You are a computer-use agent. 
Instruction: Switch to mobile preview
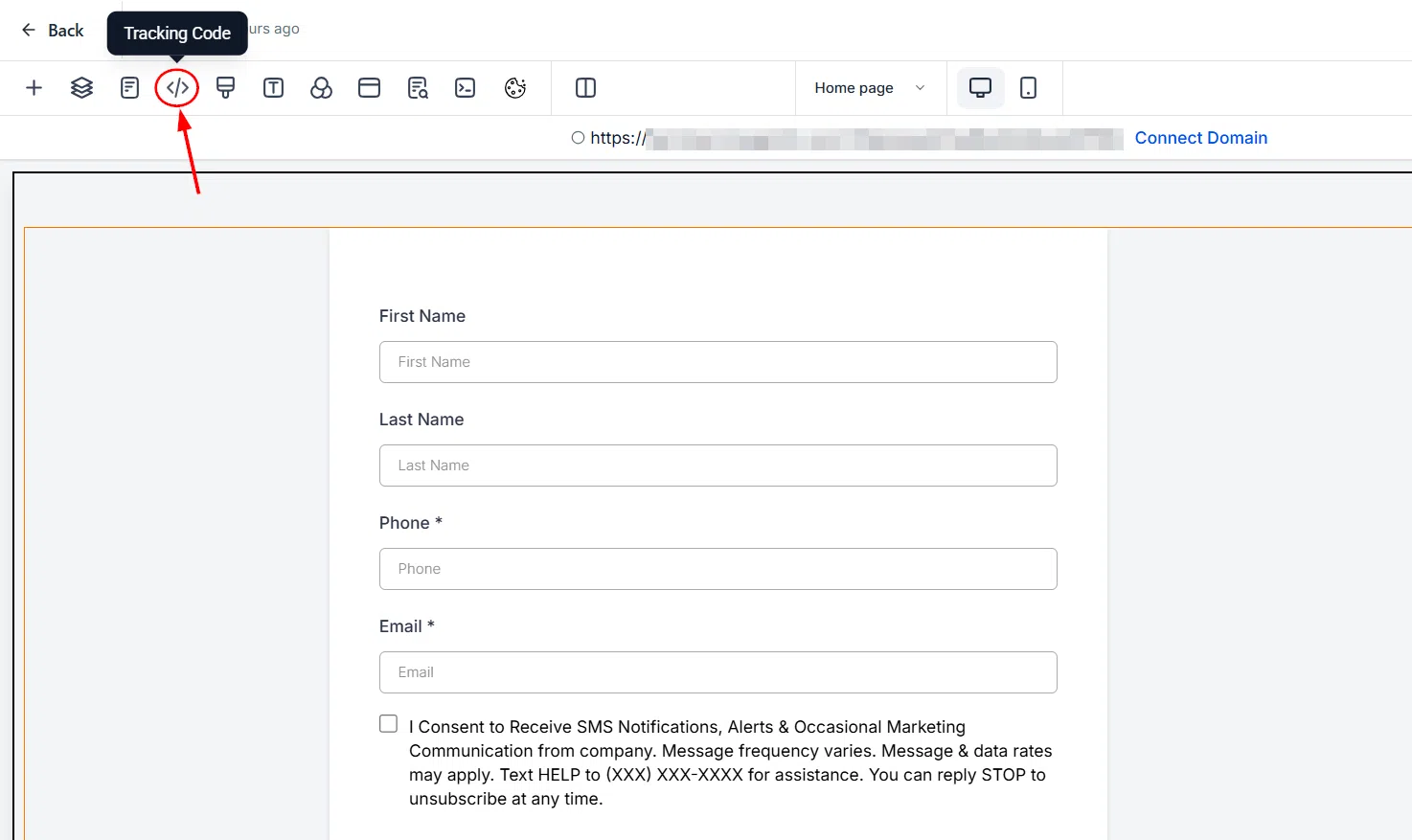click(1028, 88)
